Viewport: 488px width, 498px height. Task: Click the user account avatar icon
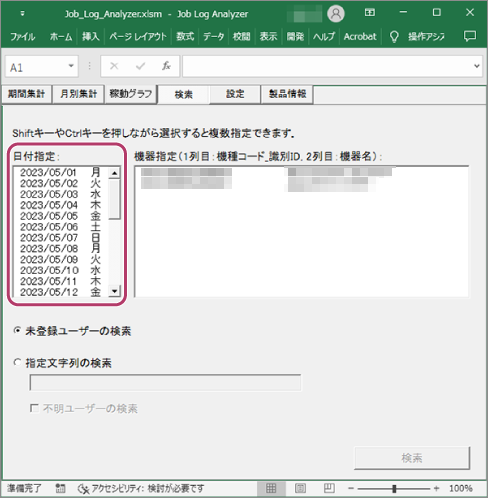point(336,14)
